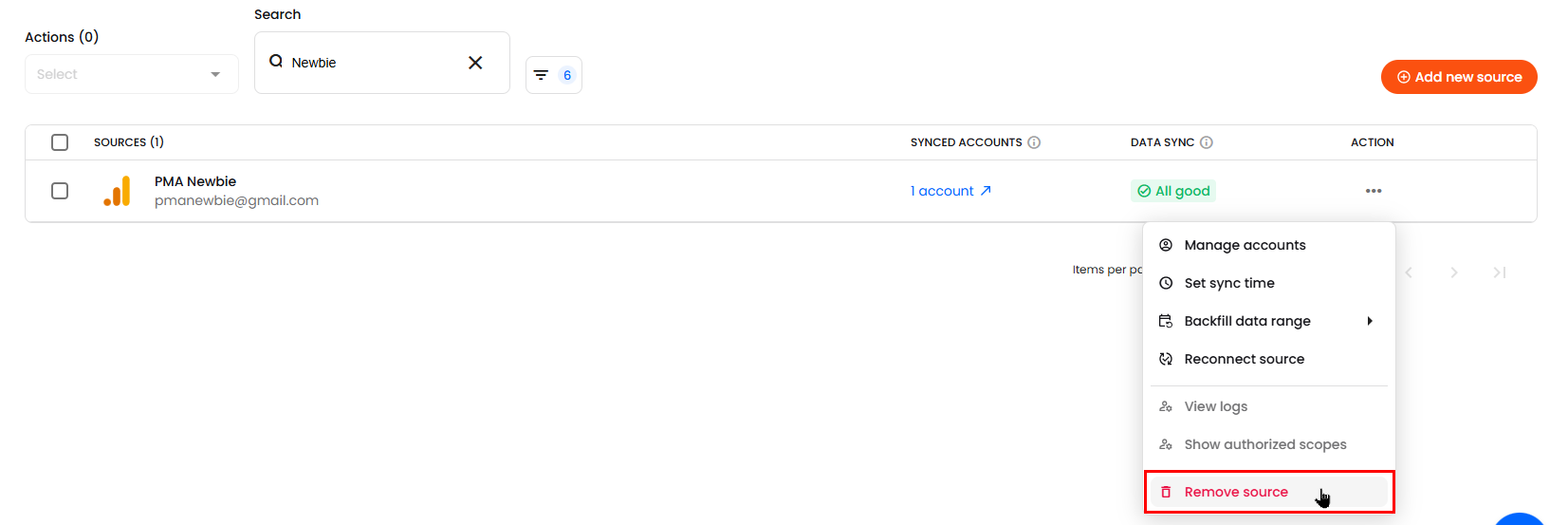
Task: Clear the Newbie search text
Action: click(475, 63)
